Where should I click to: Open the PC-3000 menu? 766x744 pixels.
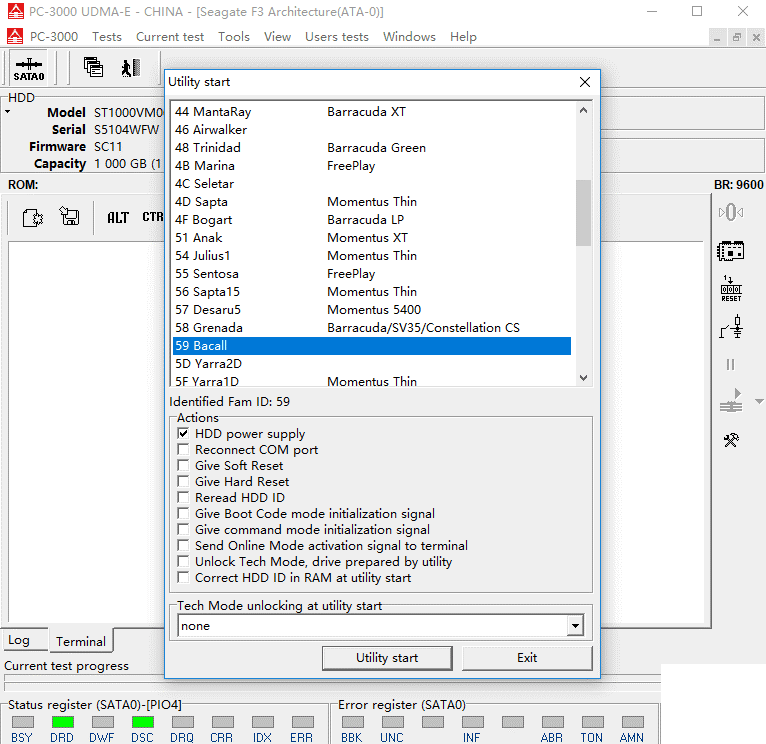coord(54,37)
